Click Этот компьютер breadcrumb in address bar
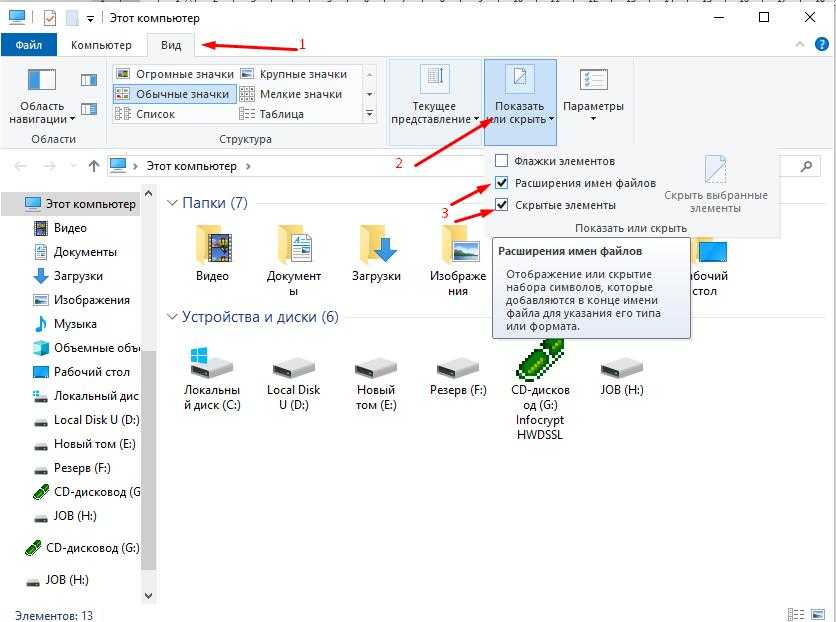 point(191,166)
